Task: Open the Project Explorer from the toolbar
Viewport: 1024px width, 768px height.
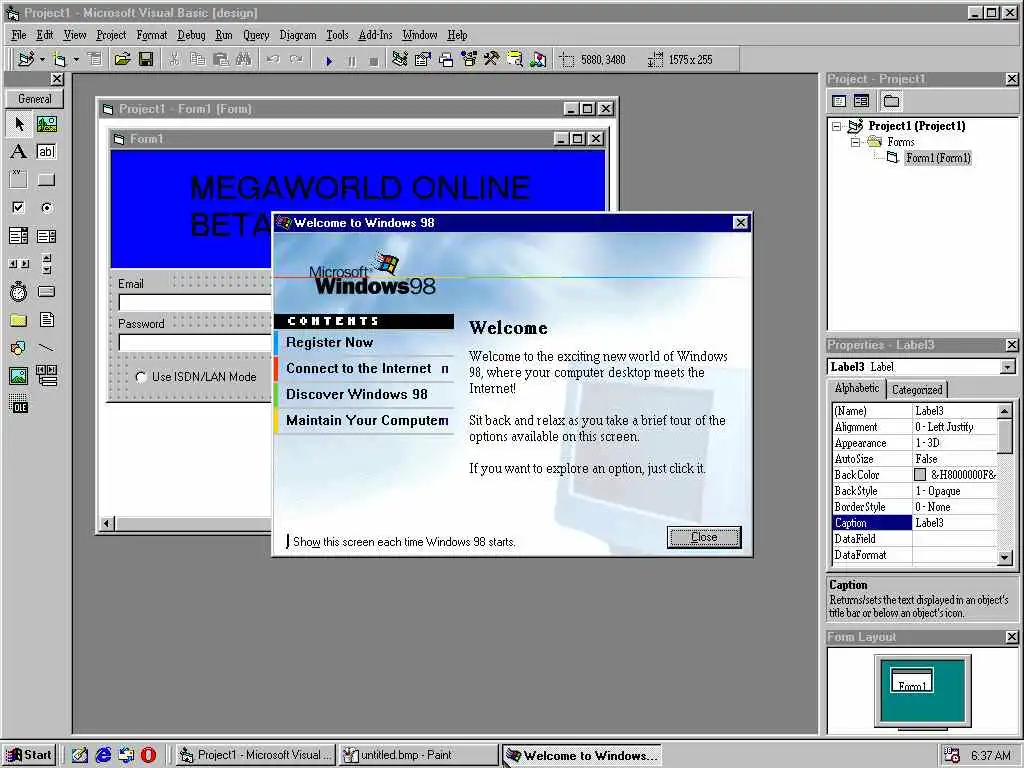Action: click(x=400, y=59)
